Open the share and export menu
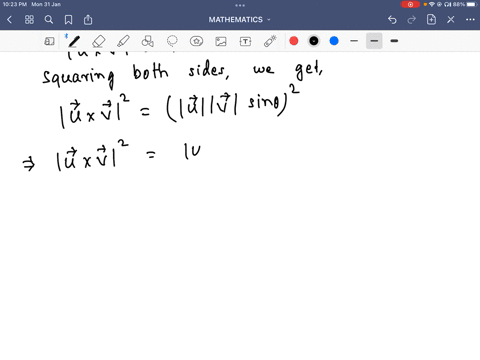The image size is (480, 360). coord(88,20)
